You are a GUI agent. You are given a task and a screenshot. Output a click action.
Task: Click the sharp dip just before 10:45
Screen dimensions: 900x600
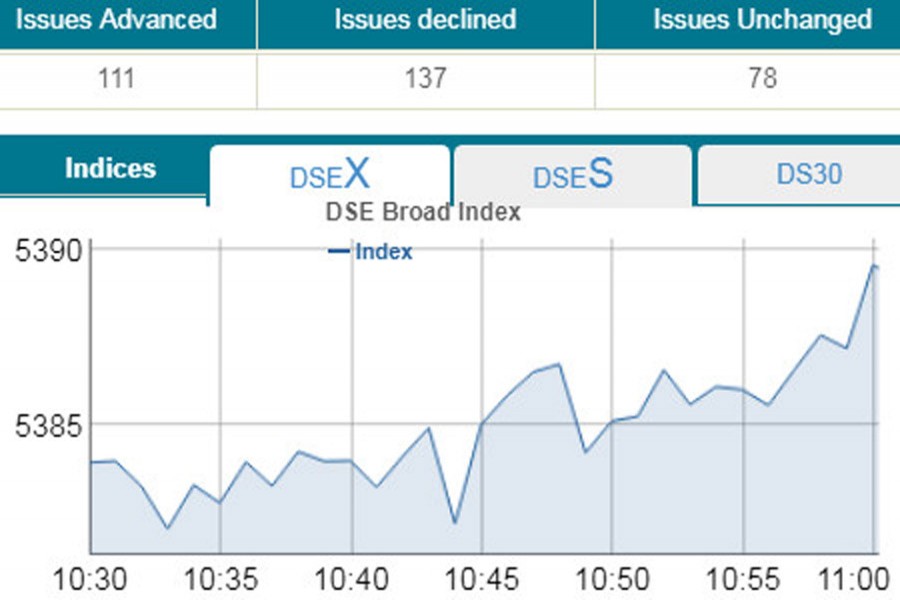point(455,522)
